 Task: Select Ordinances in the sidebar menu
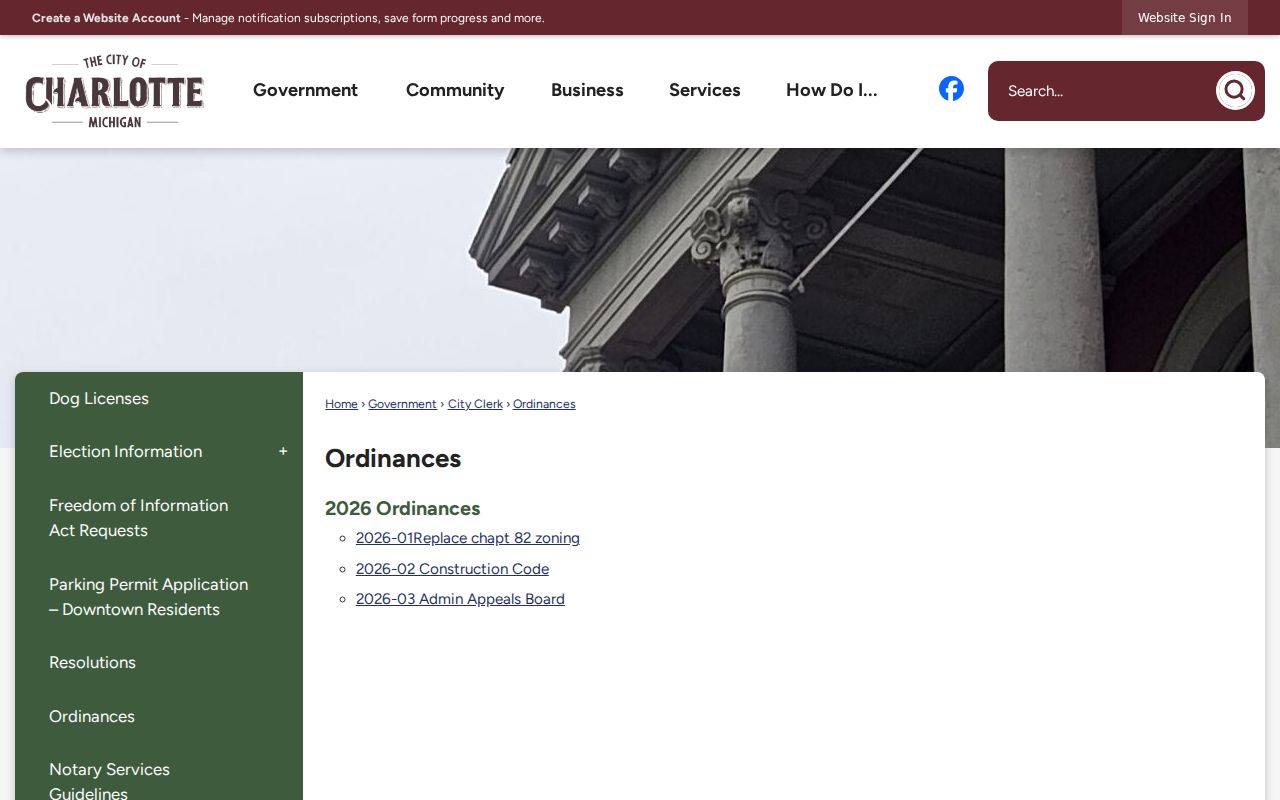tap(159, 716)
